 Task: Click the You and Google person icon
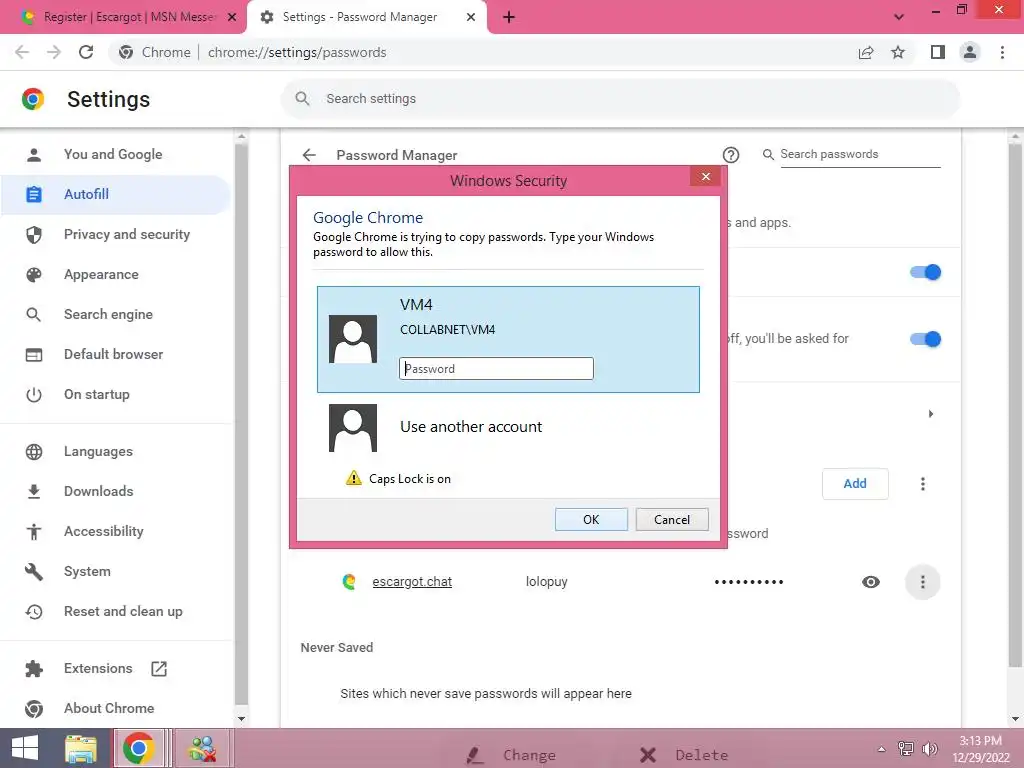pos(34,154)
